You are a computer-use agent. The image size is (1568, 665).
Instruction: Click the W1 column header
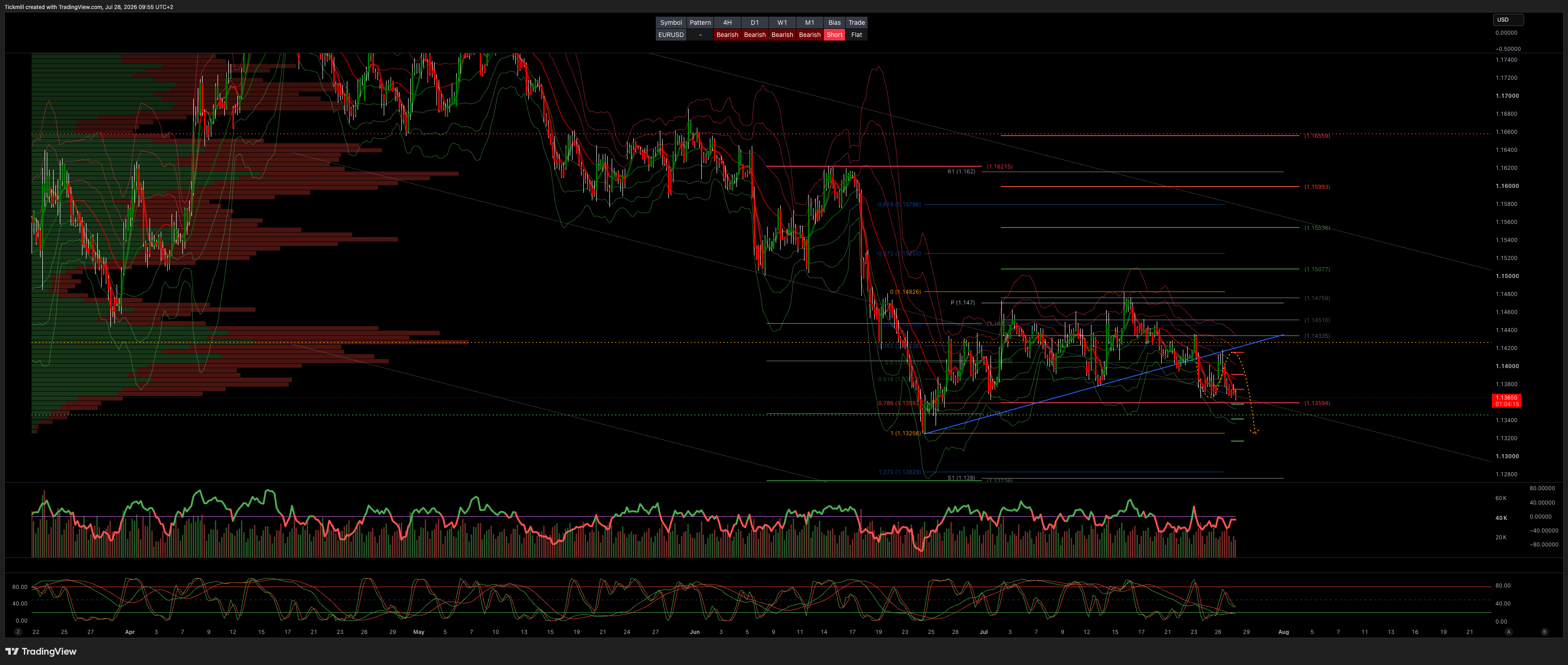tap(782, 23)
